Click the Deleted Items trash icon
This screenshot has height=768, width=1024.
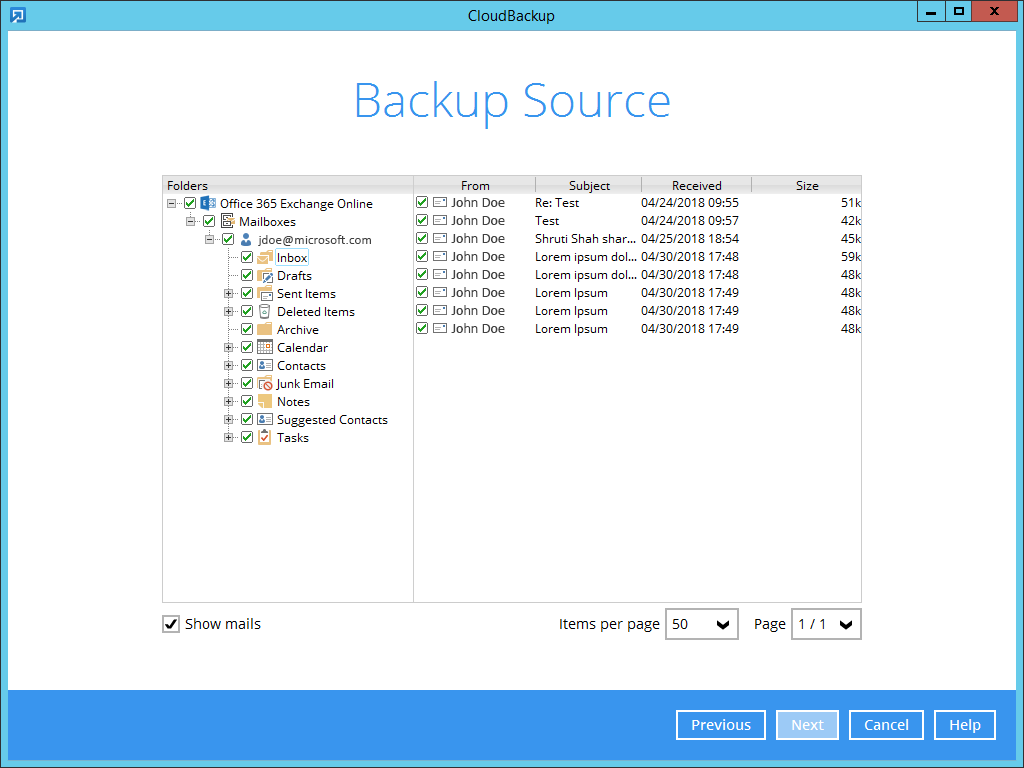pyautogui.click(x=265, y=312)
